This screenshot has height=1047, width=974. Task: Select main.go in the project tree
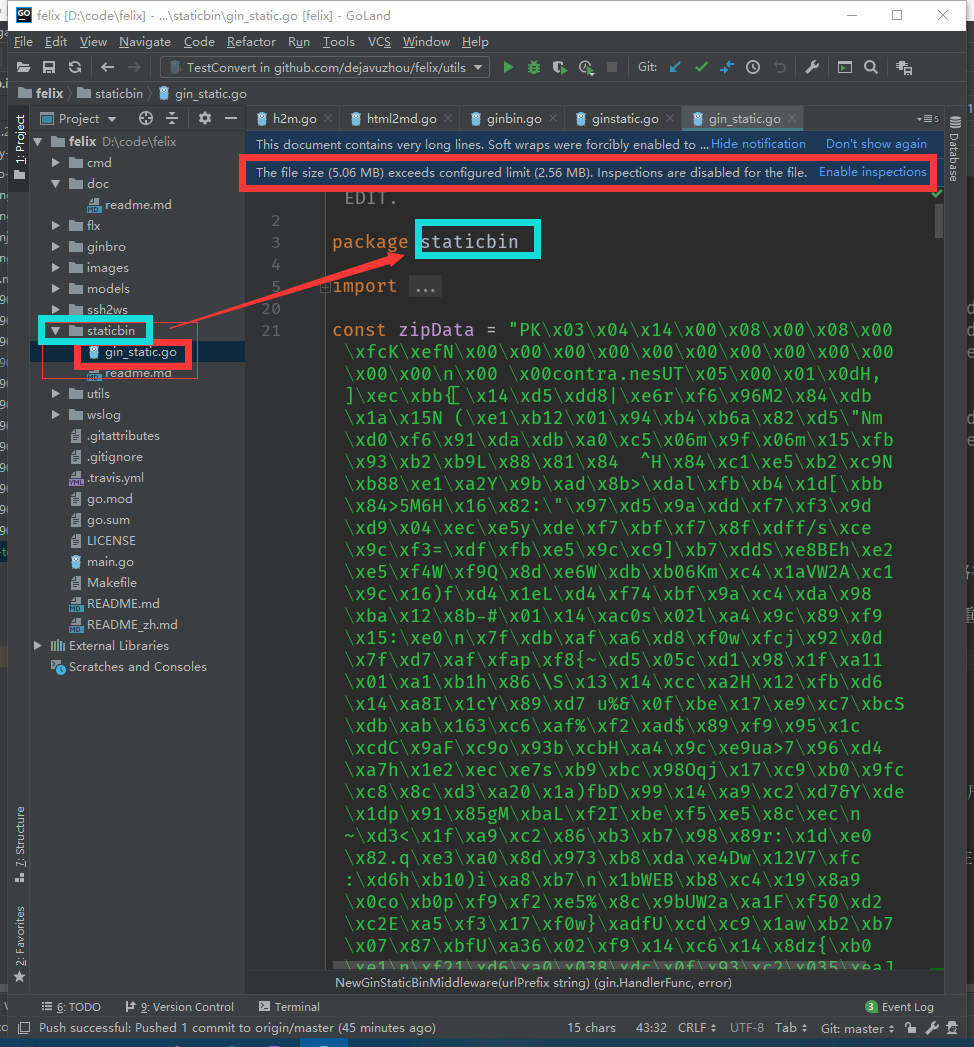coord(110,562)
